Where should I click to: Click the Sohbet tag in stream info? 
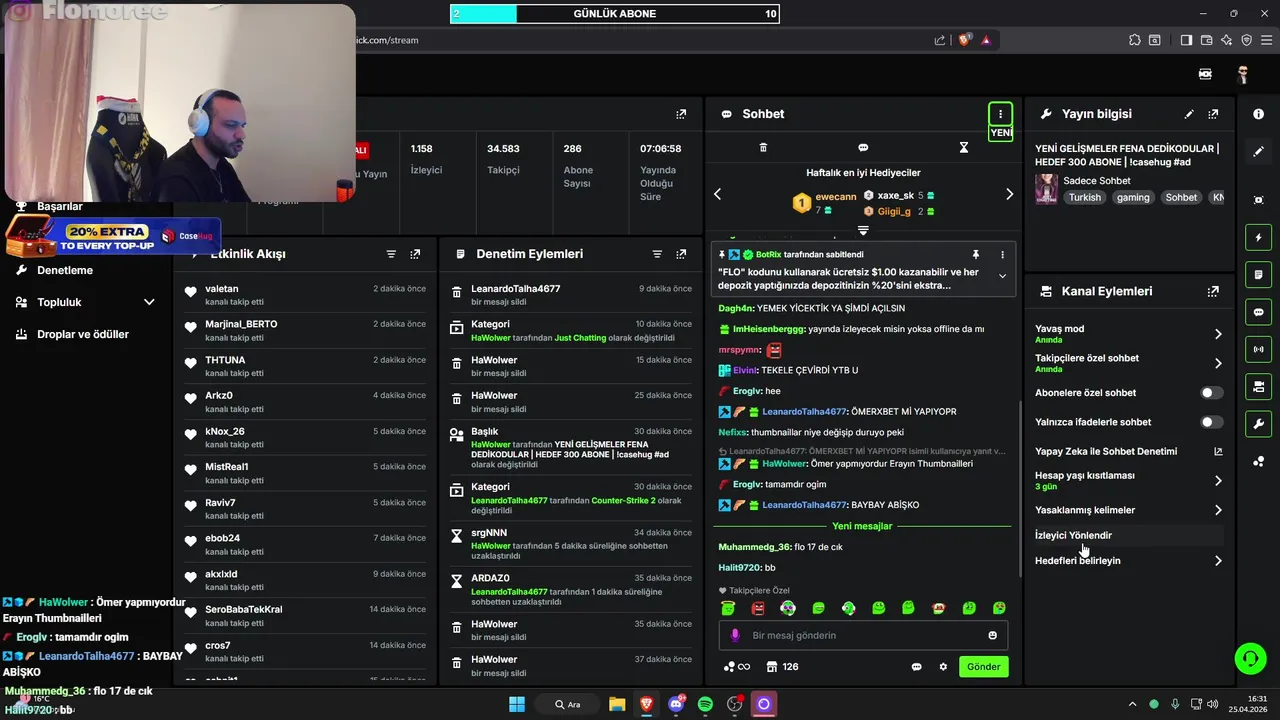pos(1181,198)
